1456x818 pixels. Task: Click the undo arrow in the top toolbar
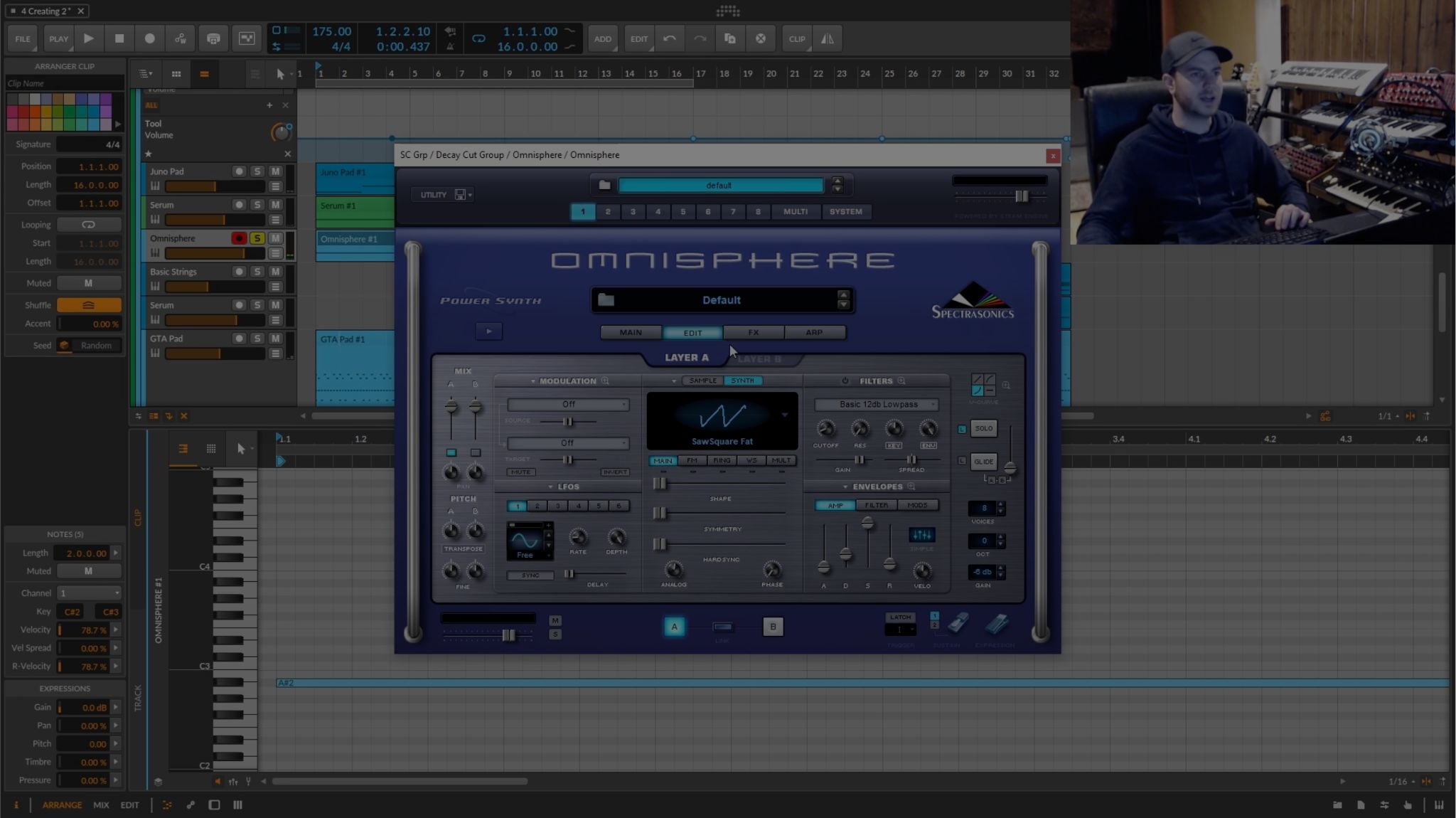(x=669, y=39)
